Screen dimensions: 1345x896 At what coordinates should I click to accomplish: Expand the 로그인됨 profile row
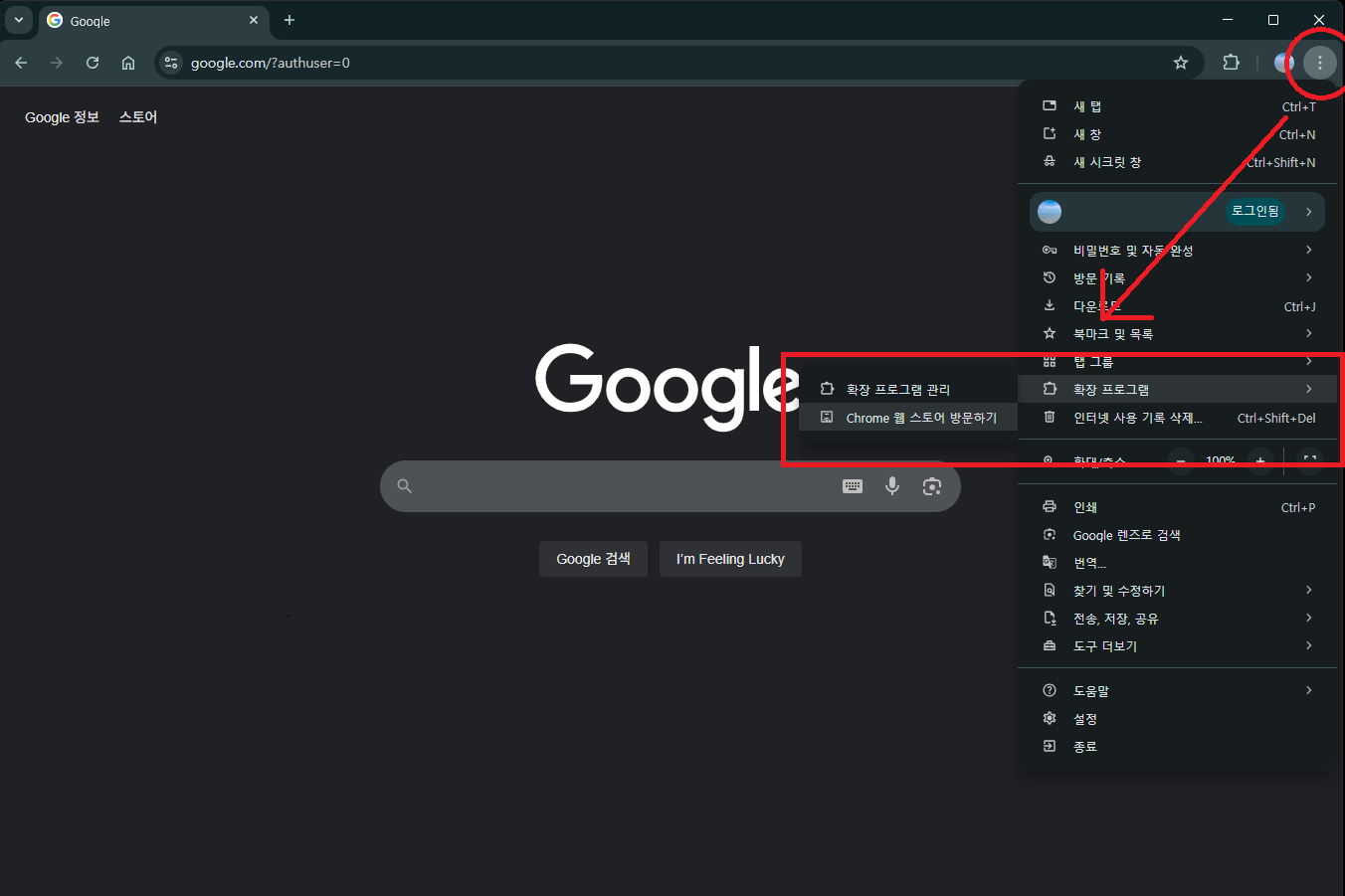[x=1177, y=211]
